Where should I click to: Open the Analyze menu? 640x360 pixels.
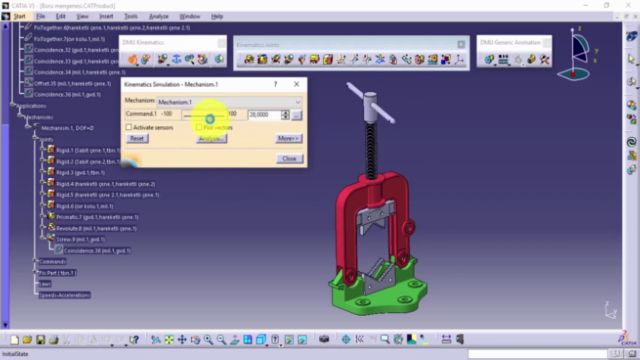point(158,16)
